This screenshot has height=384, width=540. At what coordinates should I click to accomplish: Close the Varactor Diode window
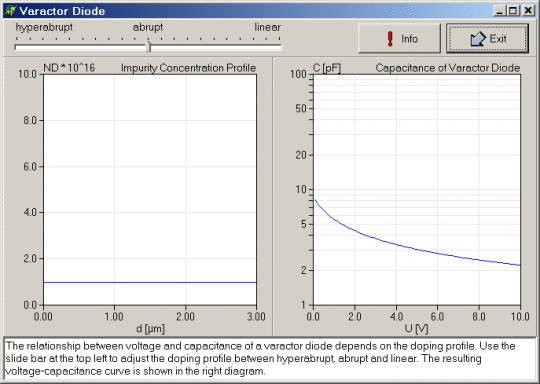pos(528,11)
